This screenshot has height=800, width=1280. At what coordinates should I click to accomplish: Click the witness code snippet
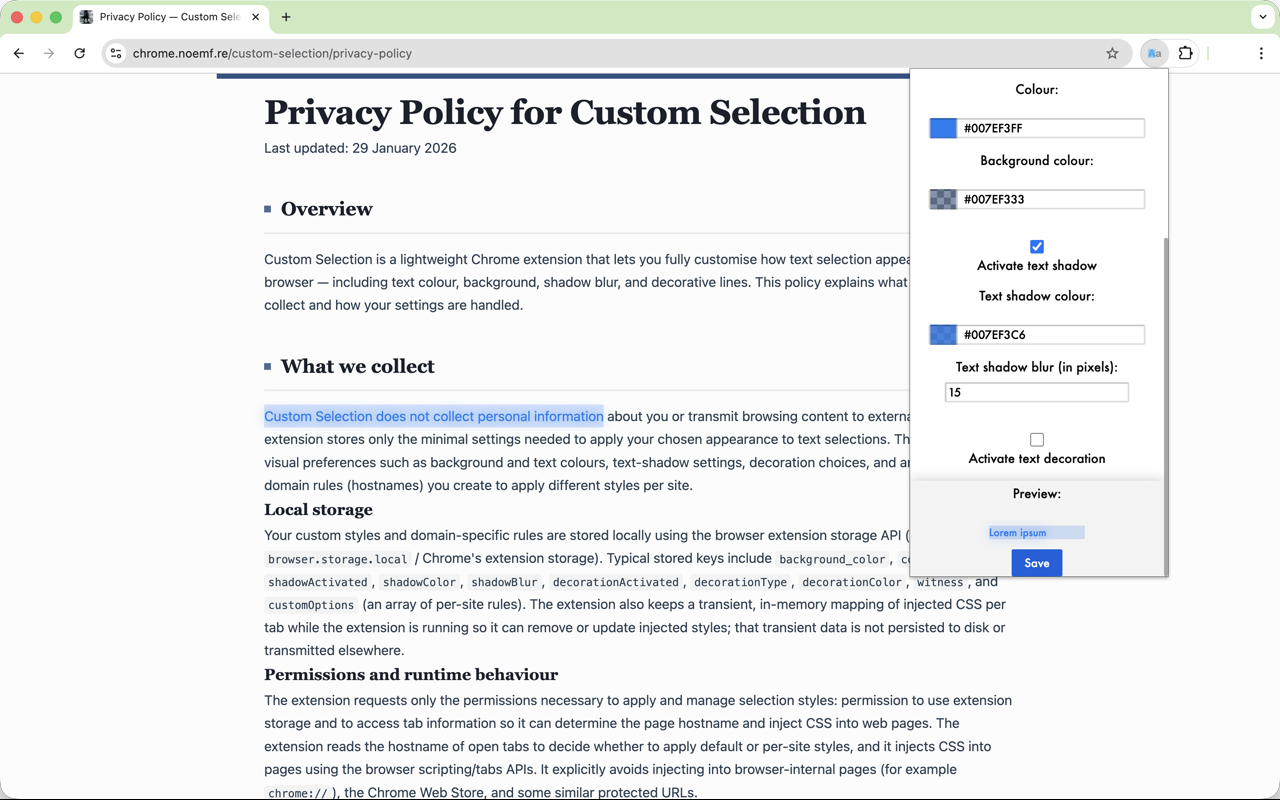point(940,582)
